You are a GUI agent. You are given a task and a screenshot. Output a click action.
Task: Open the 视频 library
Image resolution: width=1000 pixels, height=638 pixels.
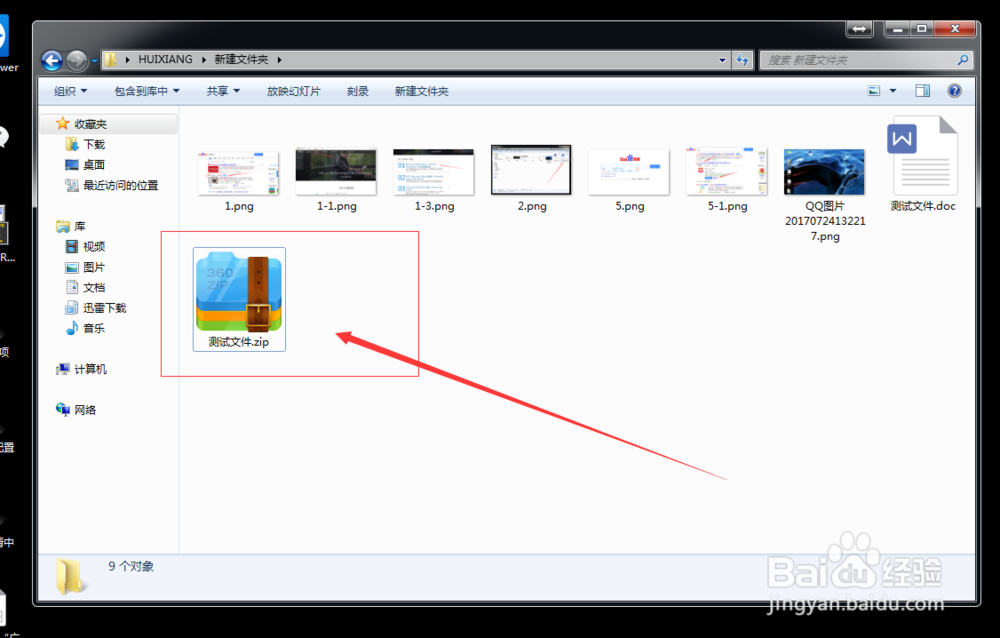(94, 246)
